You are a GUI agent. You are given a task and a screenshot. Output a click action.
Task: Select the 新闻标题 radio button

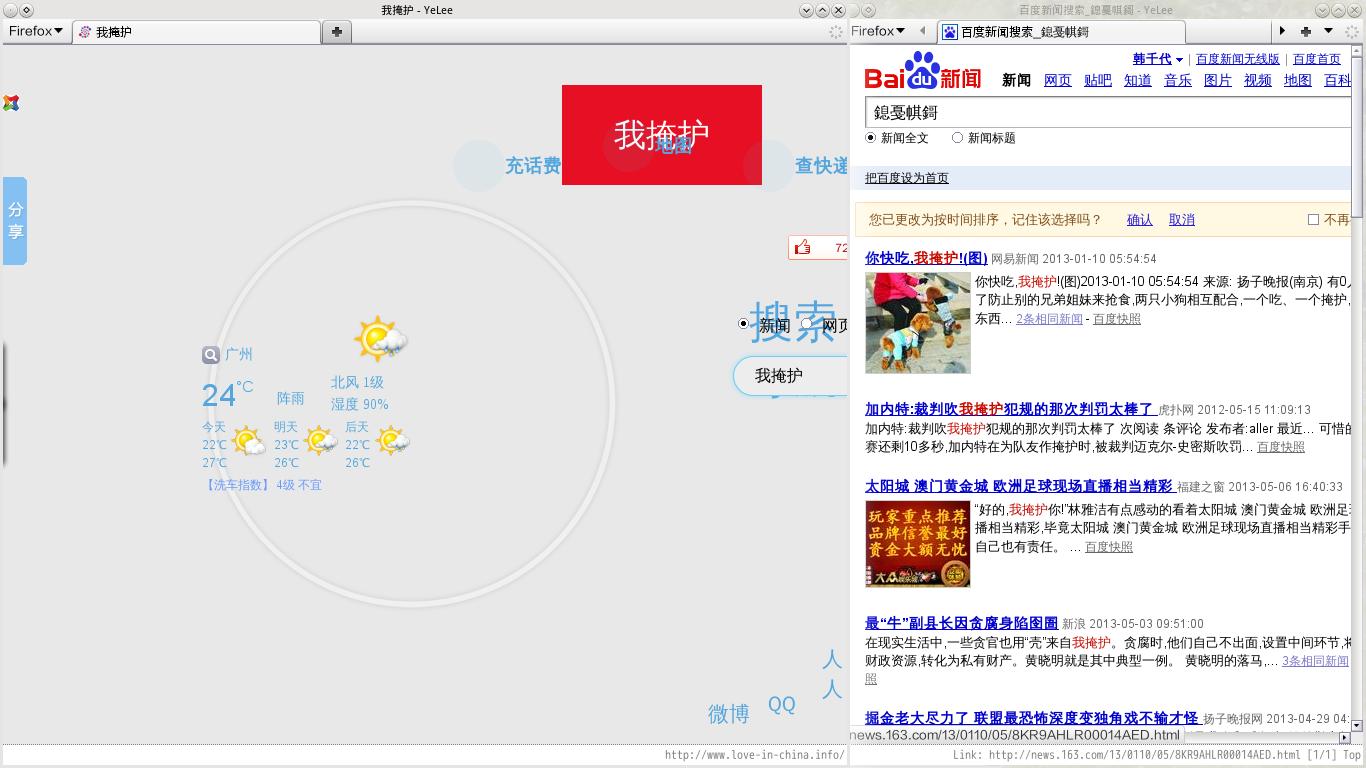957,138
